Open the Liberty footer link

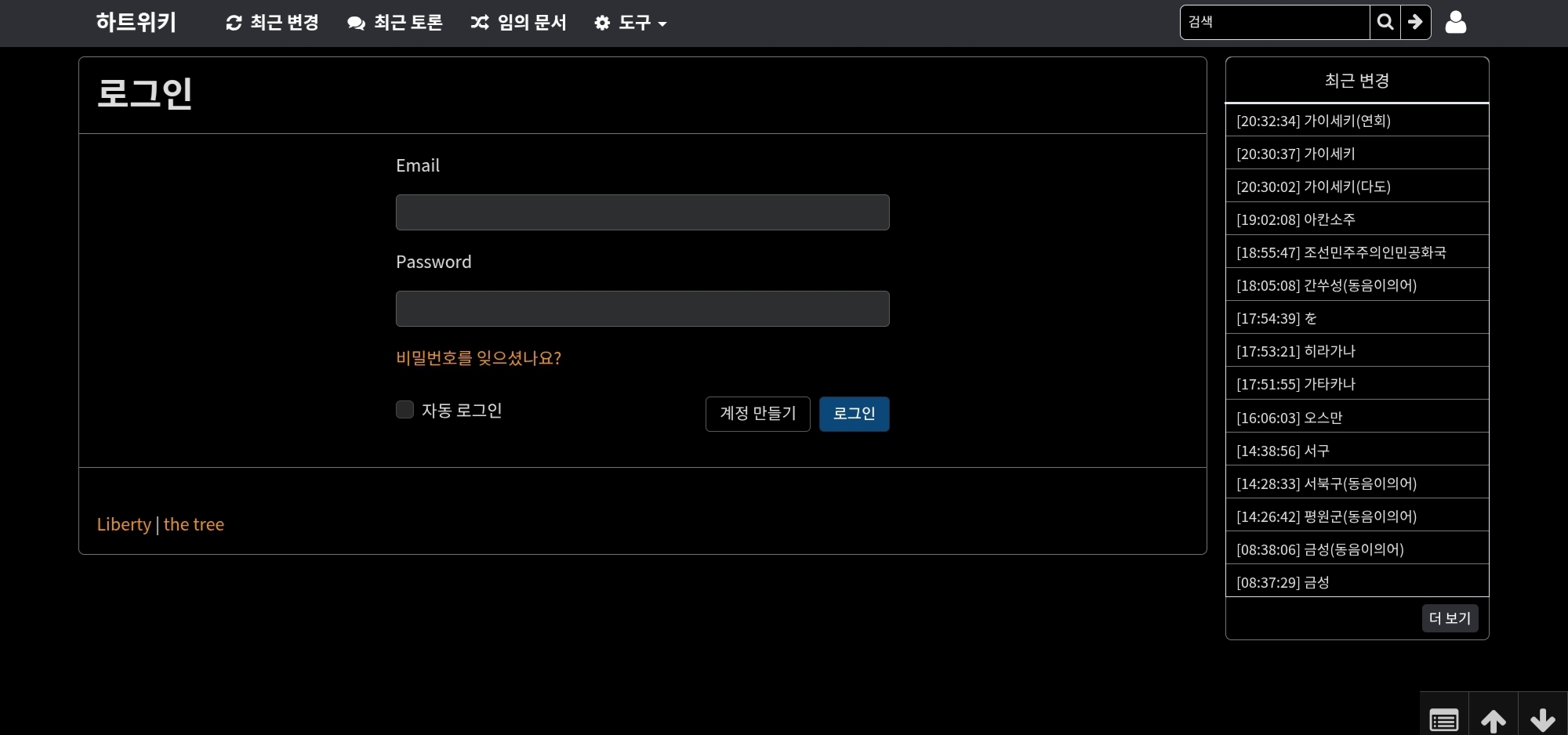click(124, 524)
